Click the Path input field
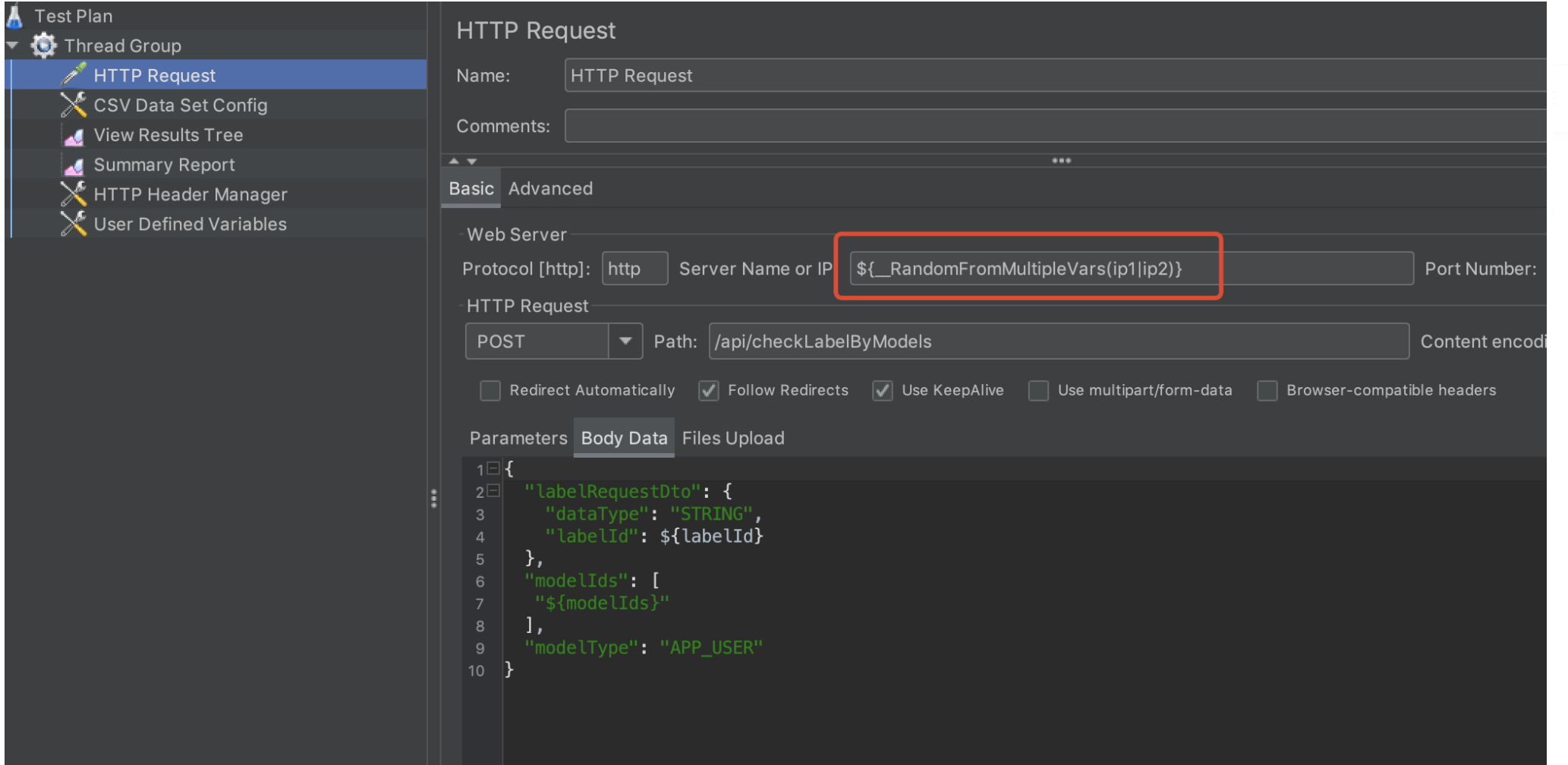This screenshot has height=765, width=1568. click(1058, 342)
